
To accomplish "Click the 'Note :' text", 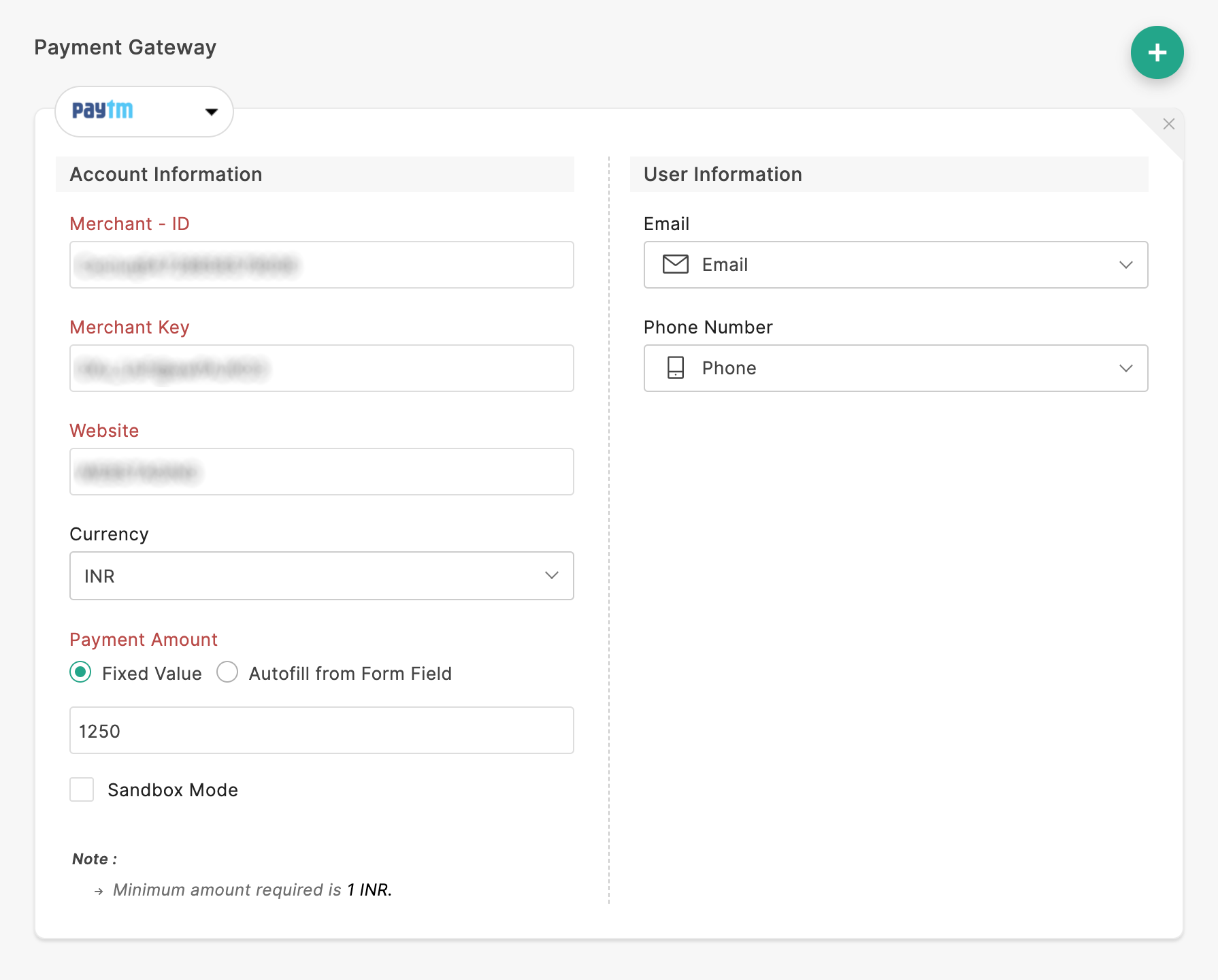I will tap(95, 859).
